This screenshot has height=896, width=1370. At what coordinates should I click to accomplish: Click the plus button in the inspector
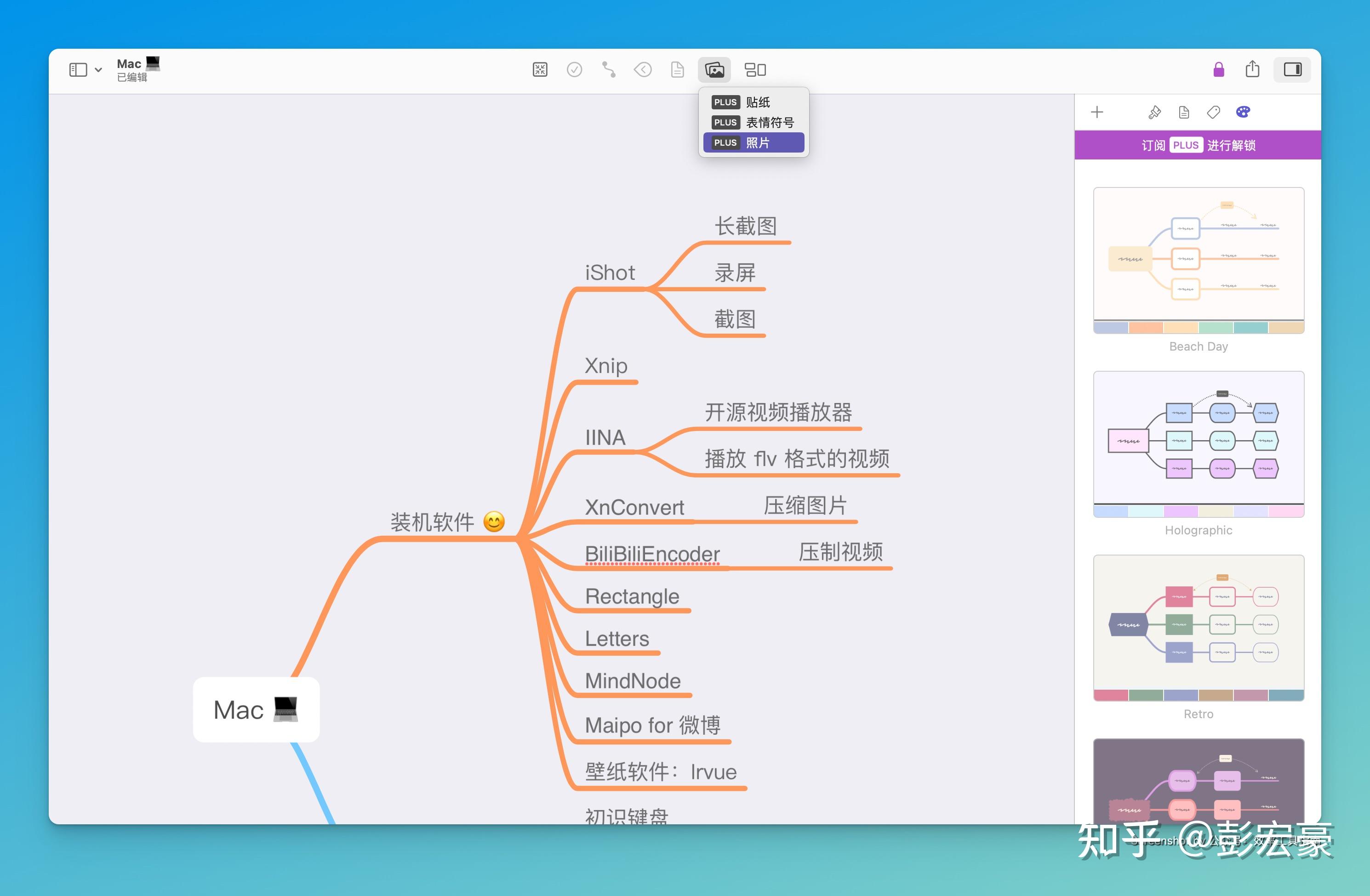(x=1096, y=112)
